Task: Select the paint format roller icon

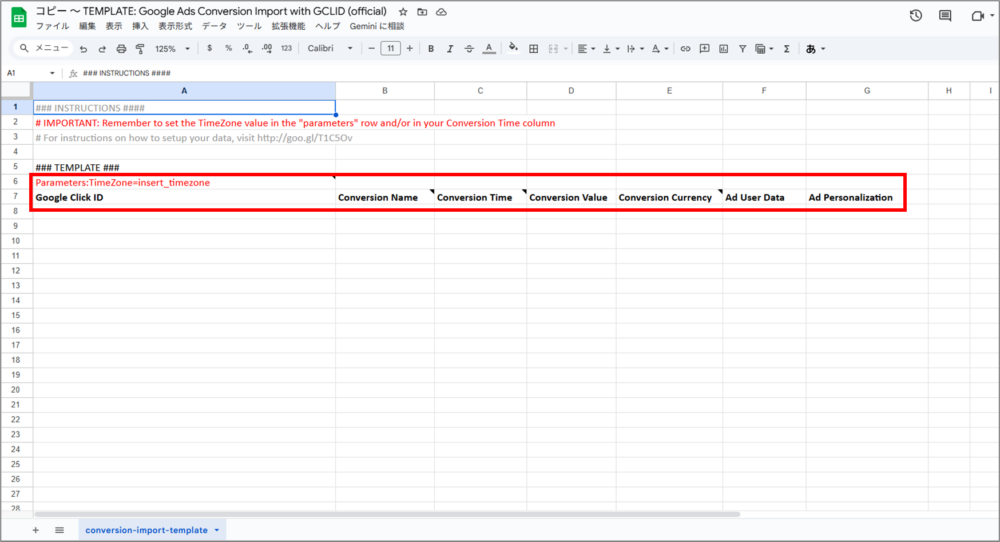Action: 140,48
